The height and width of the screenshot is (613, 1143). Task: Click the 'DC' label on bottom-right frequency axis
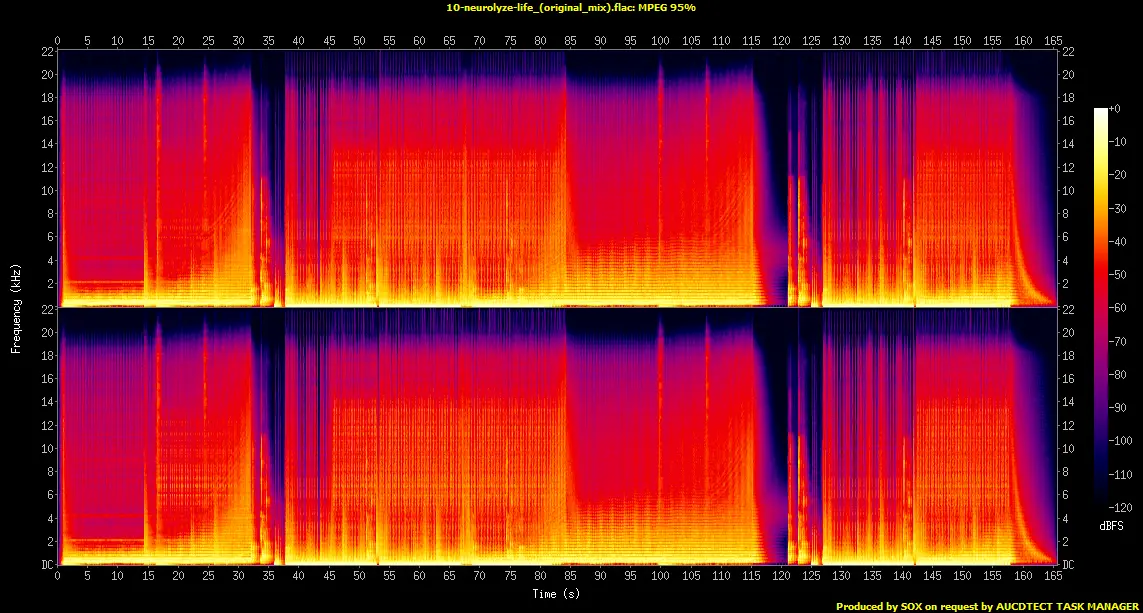[x=1071, y=565]
